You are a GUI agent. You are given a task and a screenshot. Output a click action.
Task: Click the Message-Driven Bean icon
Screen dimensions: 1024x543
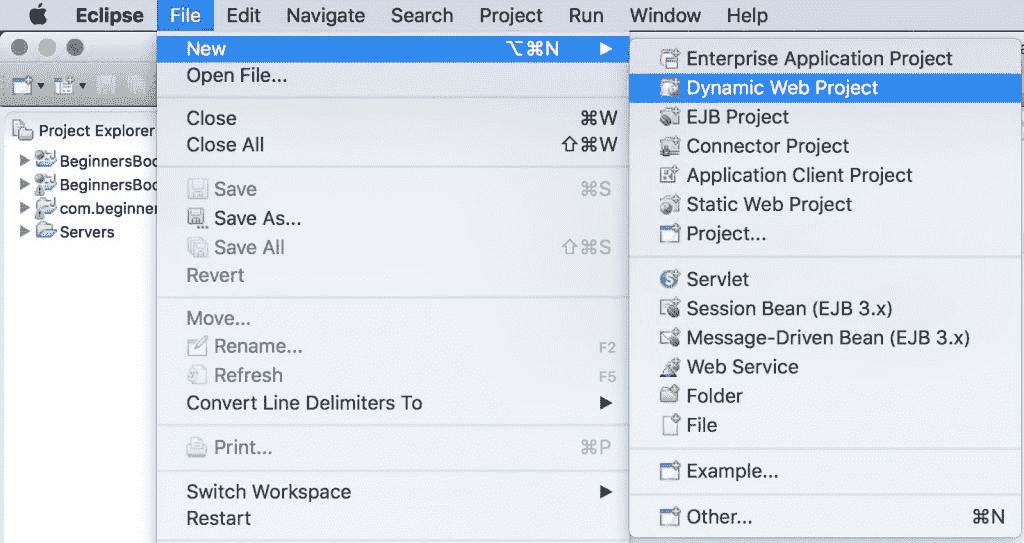point(669,337)
